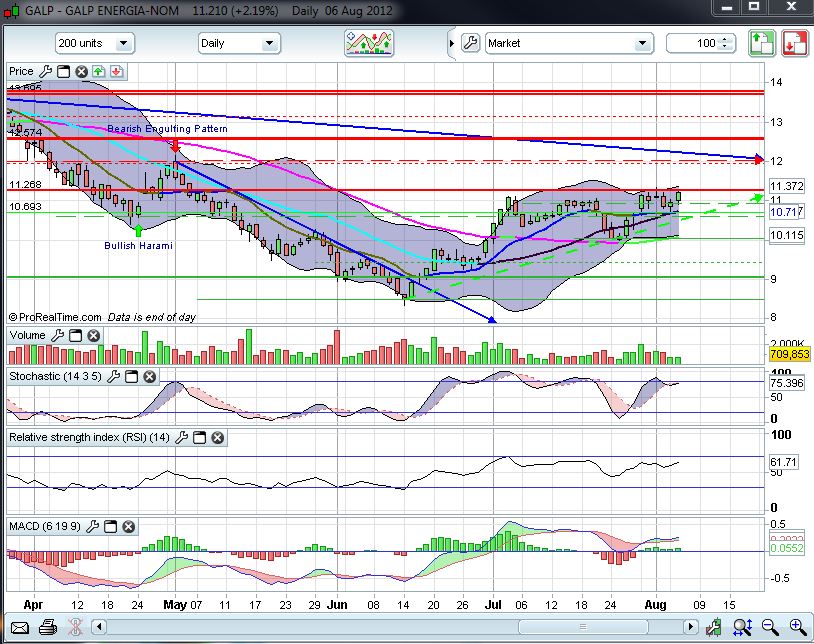Click the candlestick chart style icon
The width and height of the screenshot is (814, 644).
point(714,628)
